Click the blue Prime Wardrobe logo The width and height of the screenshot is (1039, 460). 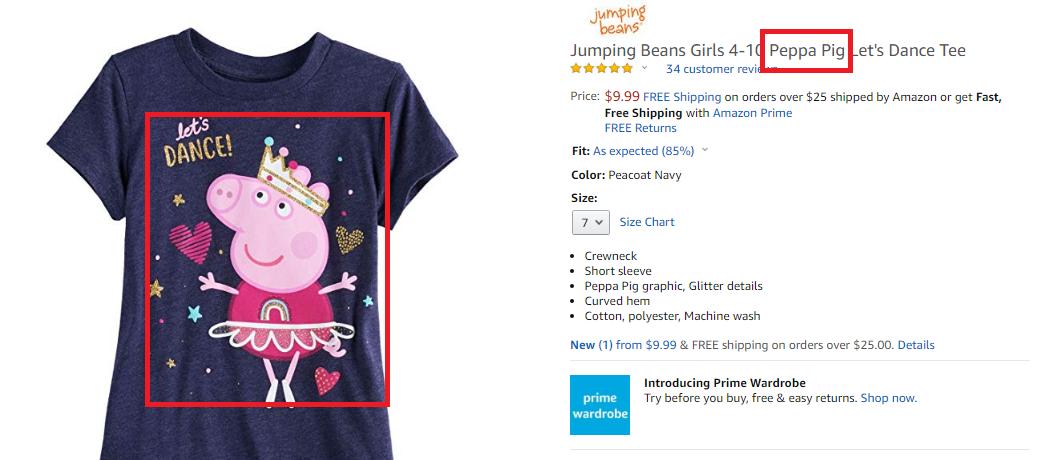(600, 405)
